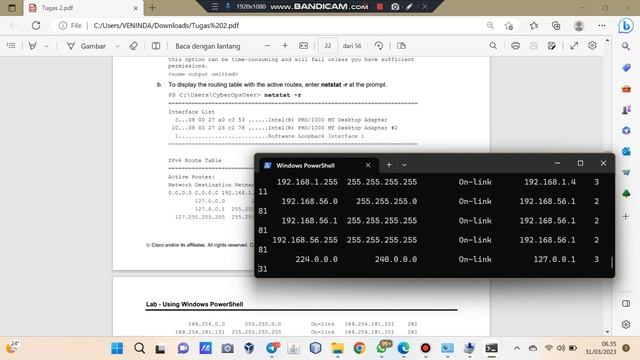Viewport: 640px width, 360px height.
Task: Enable Bandicam drawing pencil
Action: click(x=409, y=7)
